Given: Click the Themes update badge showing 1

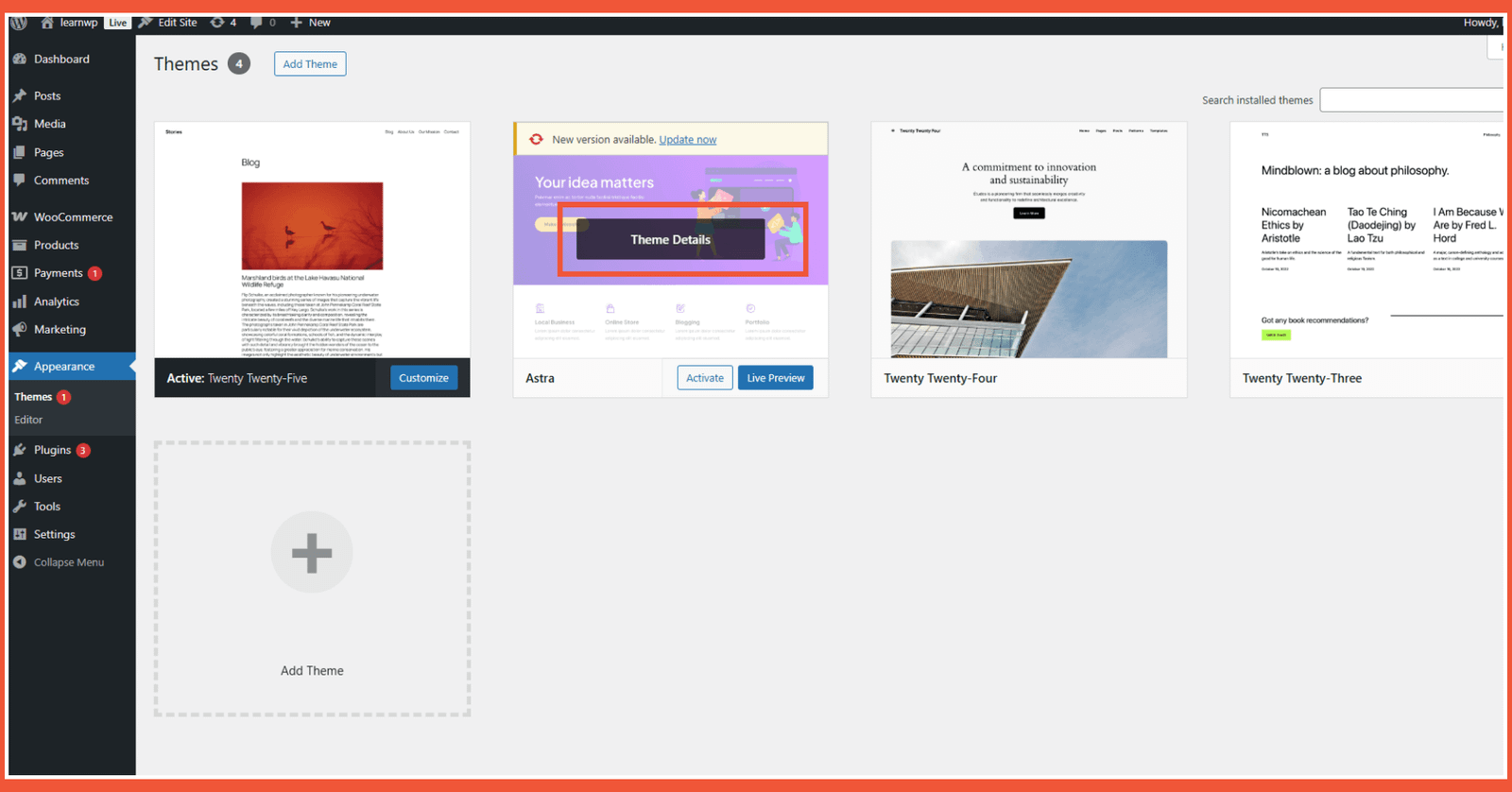Looking at the screenshot, I should [x=63, y=398].
